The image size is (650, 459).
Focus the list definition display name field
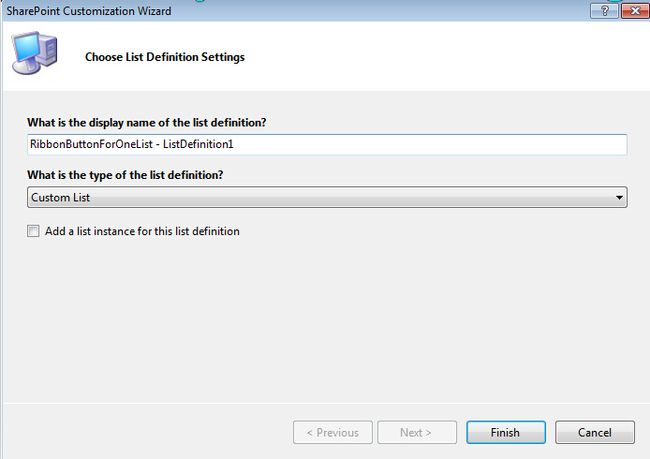pyautogui.click(x=327, y=144)
